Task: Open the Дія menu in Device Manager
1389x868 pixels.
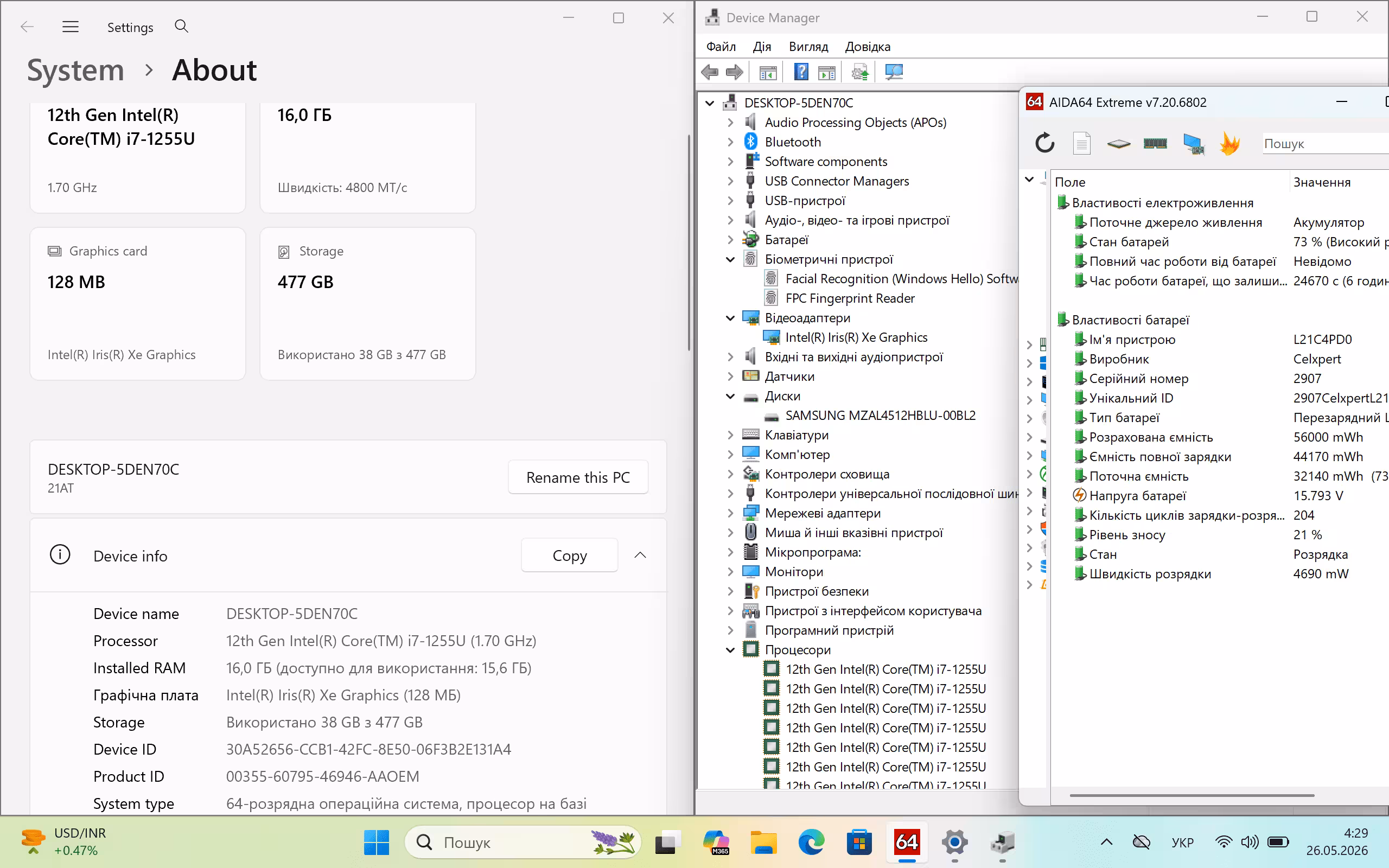Action: click(762, 47)
